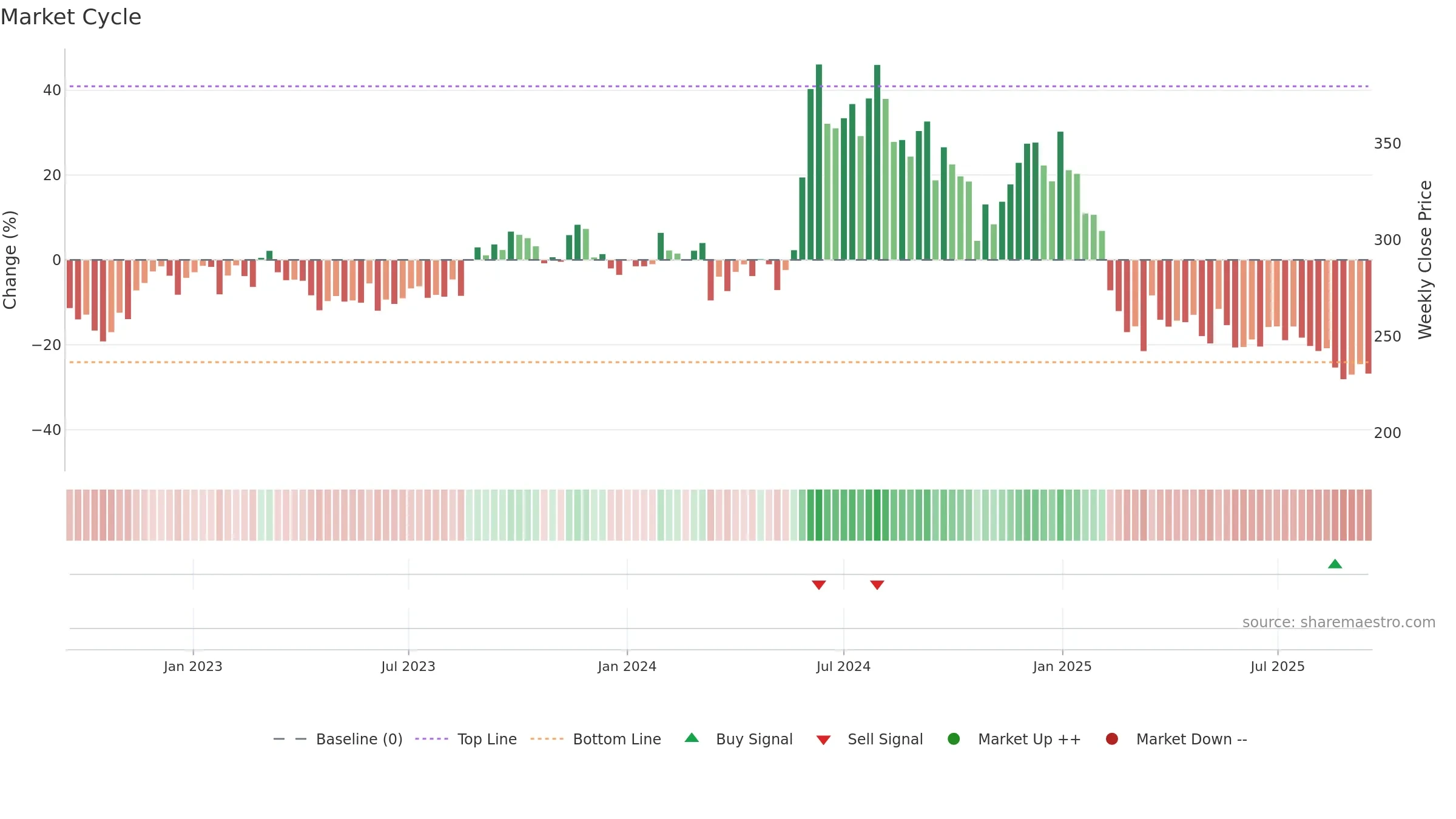
Task: Click the green buy signal triangle marker
Action: 1335,564
